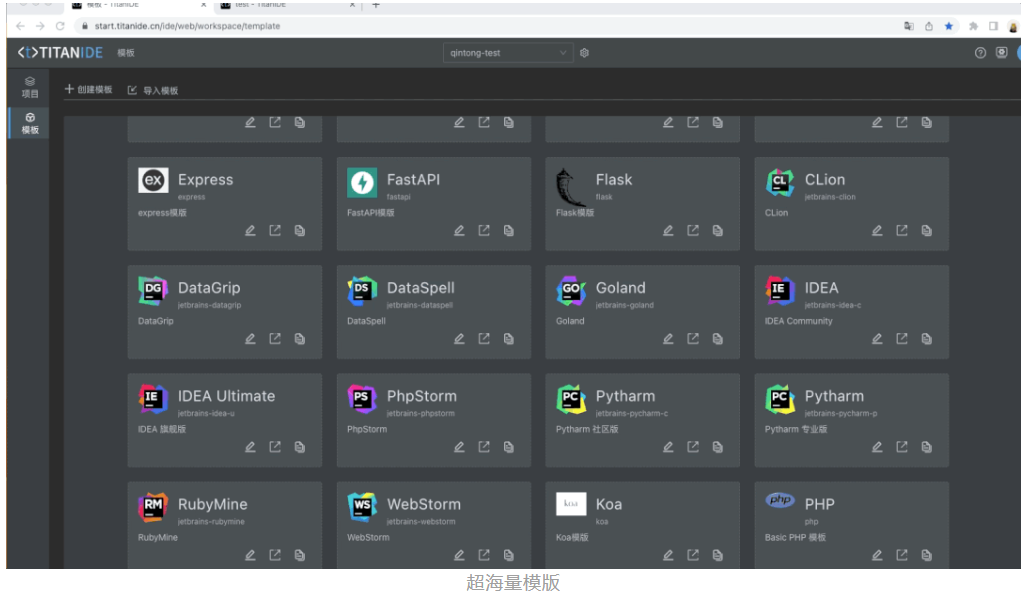Click the edit pencil icon on Express card
The height and width of the screenshot is (598, 1033).
pyautogui.click(x=250, y=231)
